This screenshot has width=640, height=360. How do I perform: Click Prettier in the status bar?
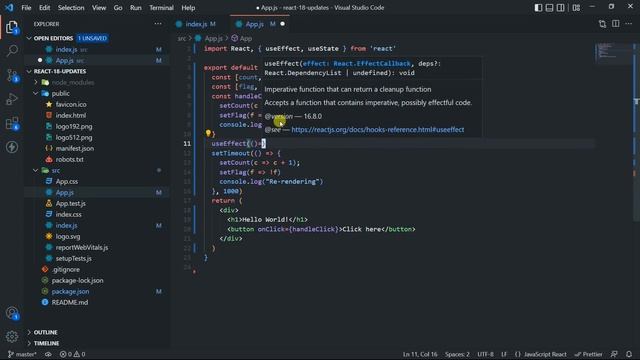588,354
